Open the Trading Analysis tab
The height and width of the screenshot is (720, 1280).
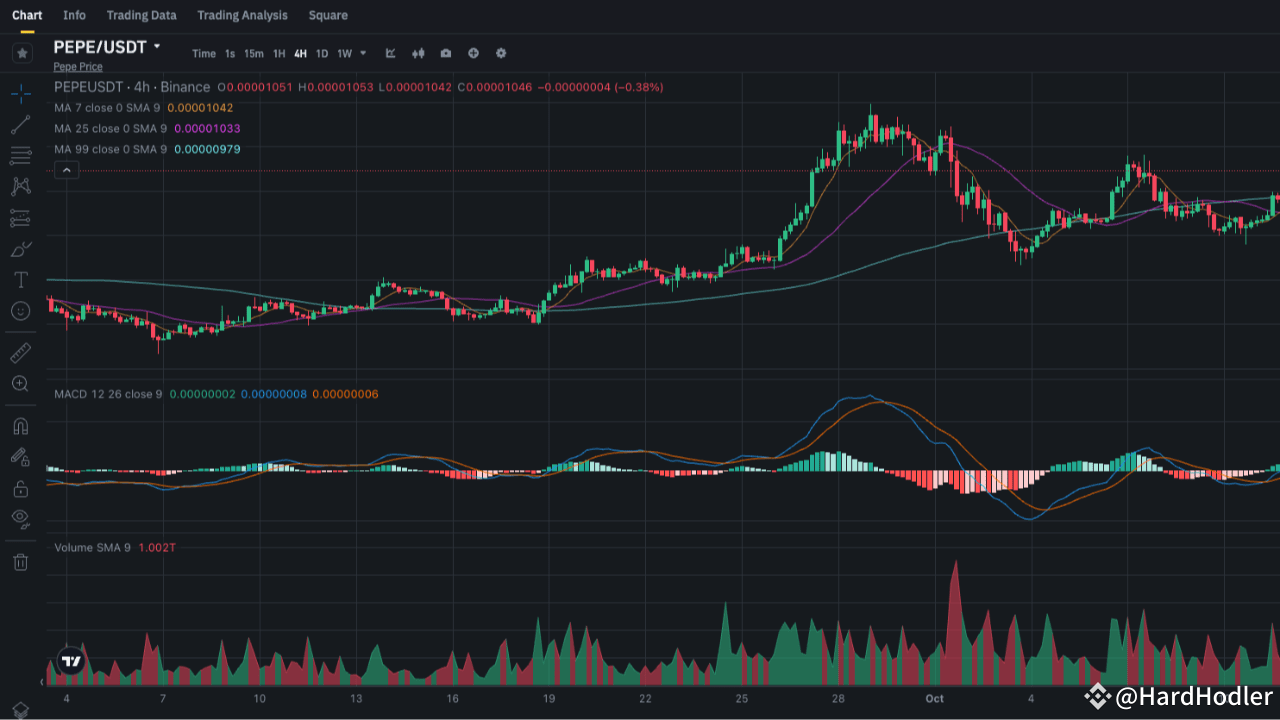[242, 15]
